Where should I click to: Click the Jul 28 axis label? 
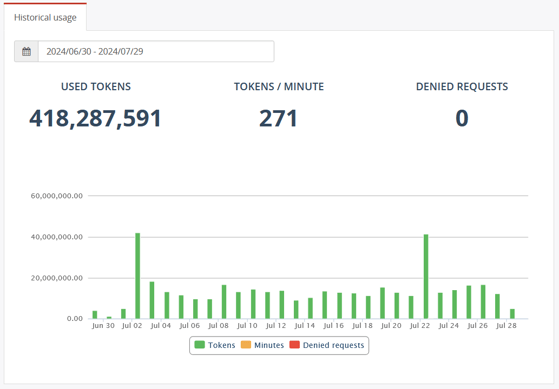click(506, 326)
